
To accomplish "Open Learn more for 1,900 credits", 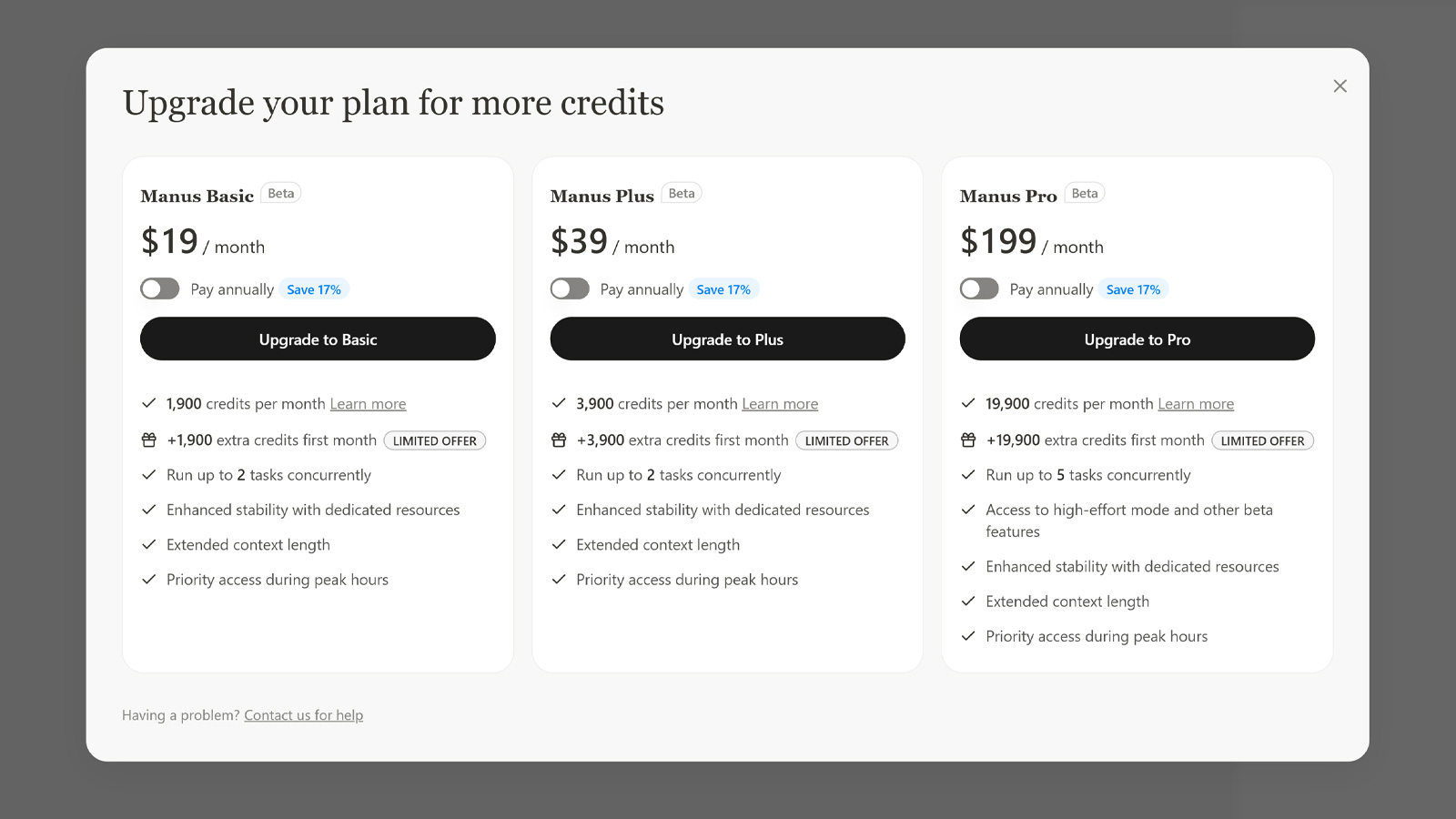I will click(368, 404).
